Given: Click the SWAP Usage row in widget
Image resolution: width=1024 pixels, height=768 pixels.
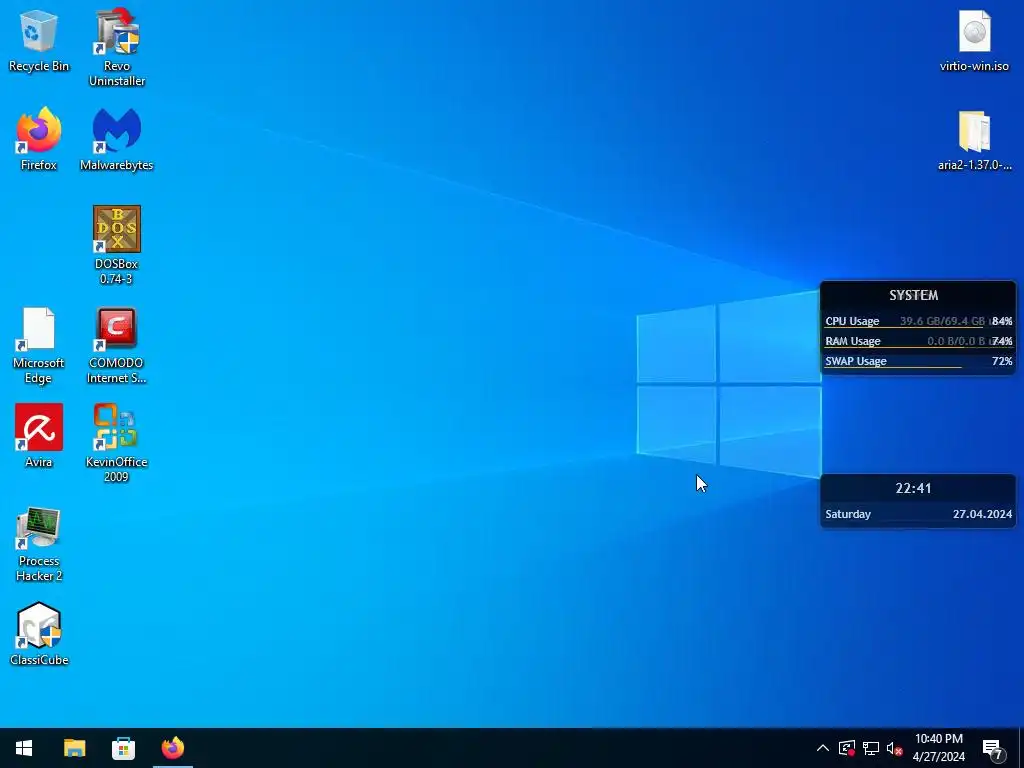Looking at the screenshot, I should click(x=918, y=361).
